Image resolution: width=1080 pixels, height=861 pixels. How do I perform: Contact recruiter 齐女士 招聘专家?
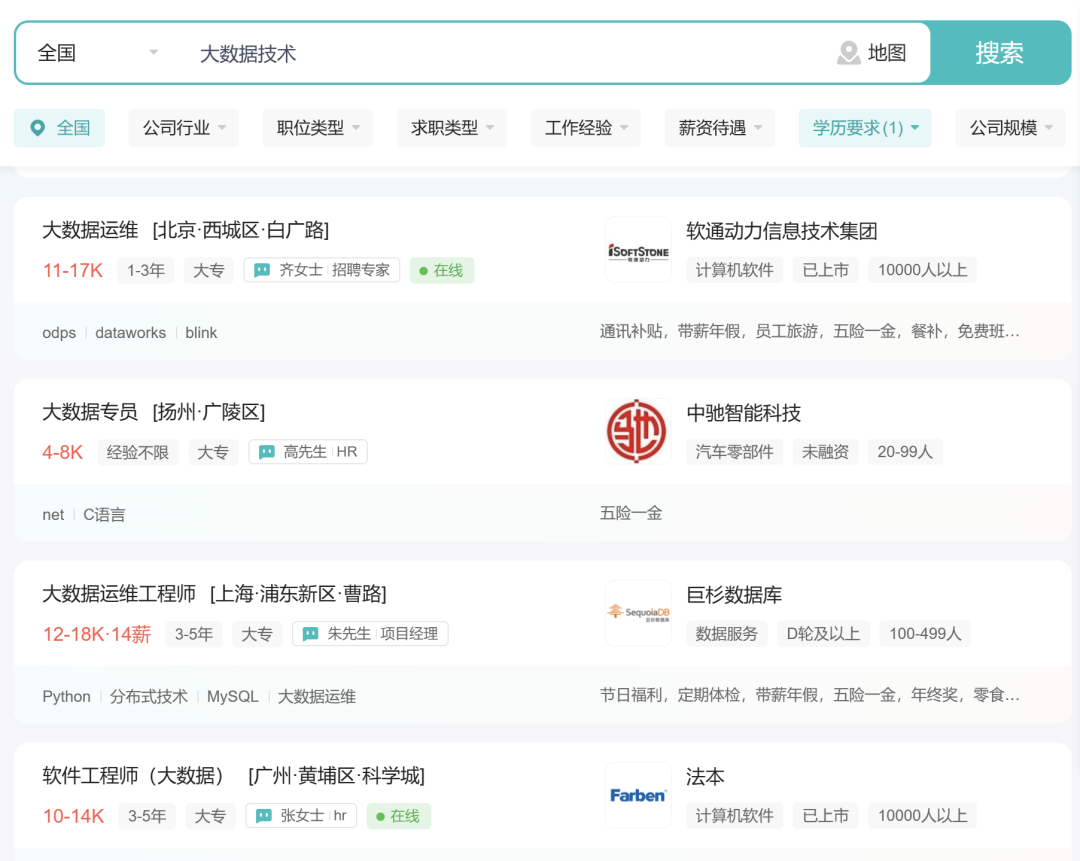pyautogui.click(x=322, y=270)
